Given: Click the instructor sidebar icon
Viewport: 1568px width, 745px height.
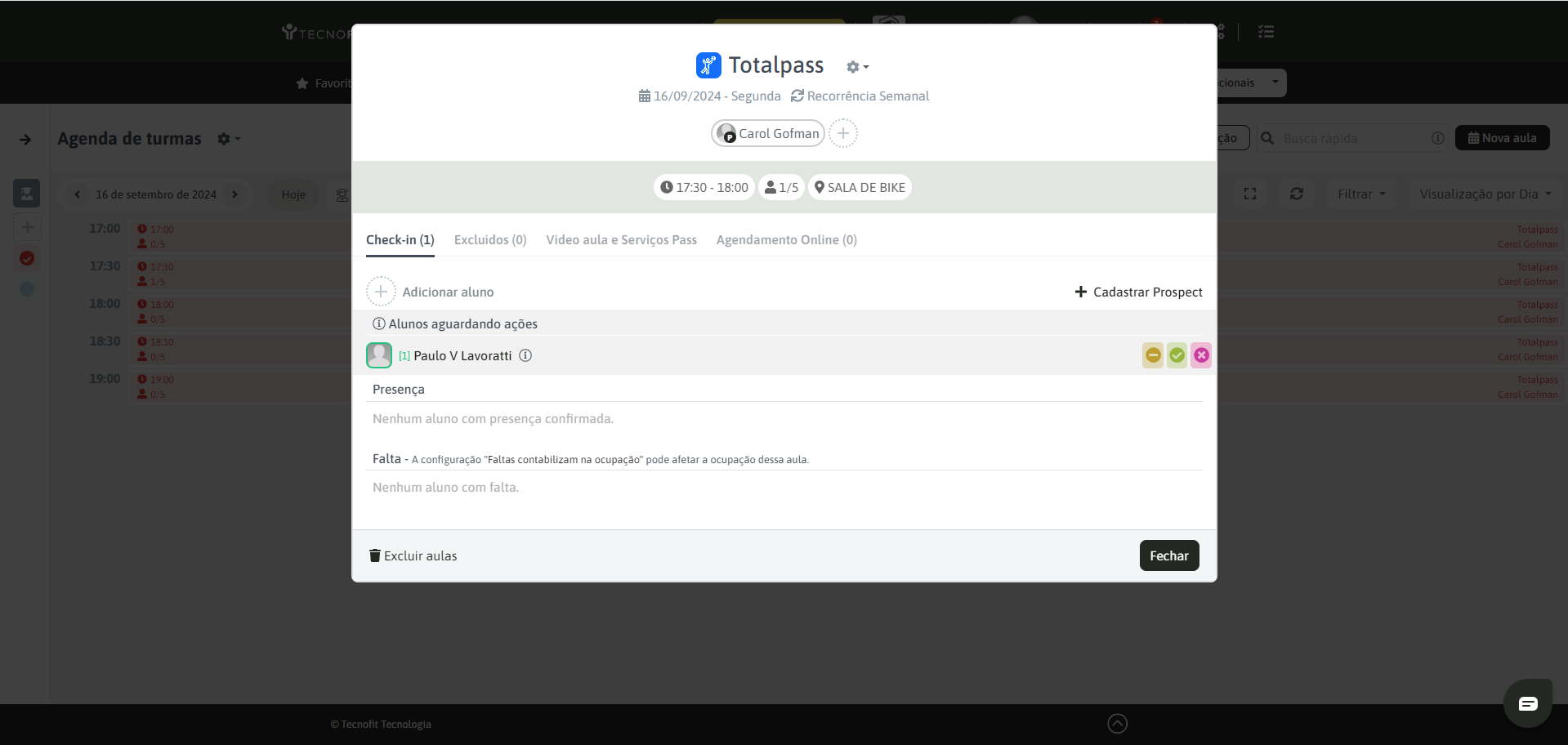Looking at the screenshot, I should (x=26, y=194).
